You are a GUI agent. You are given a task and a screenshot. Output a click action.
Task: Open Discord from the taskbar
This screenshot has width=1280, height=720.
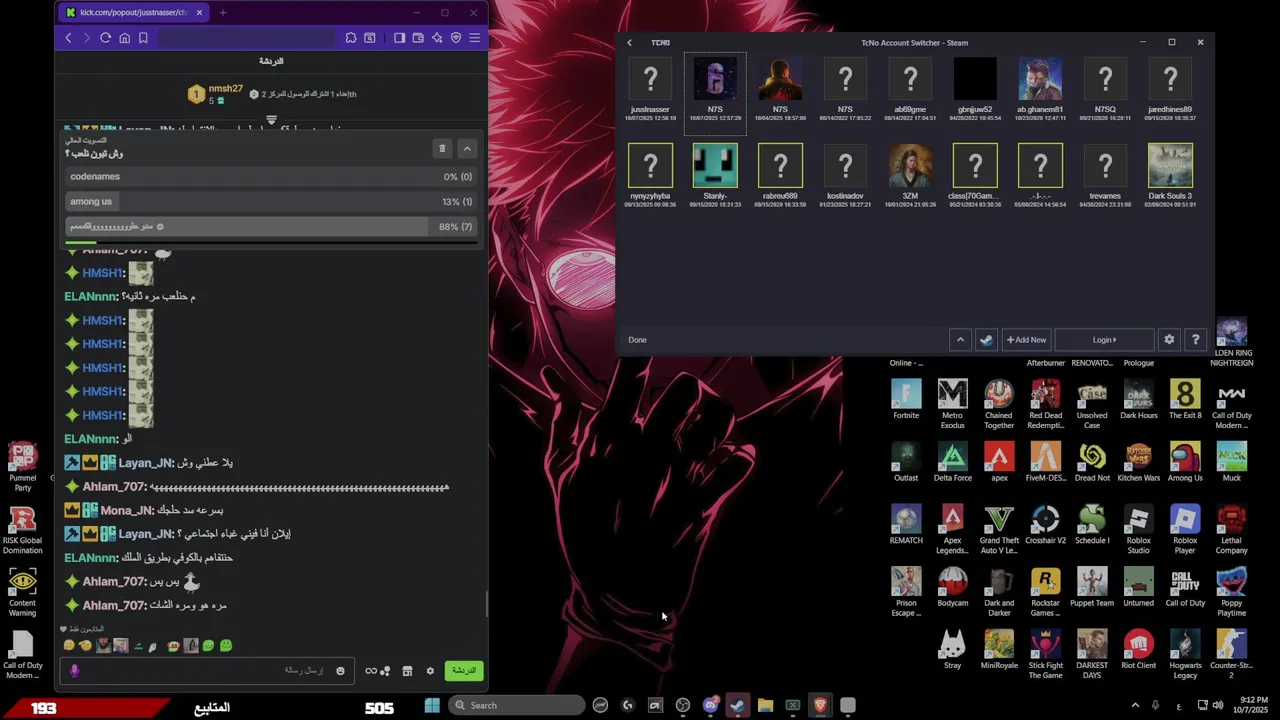point(710,706)
